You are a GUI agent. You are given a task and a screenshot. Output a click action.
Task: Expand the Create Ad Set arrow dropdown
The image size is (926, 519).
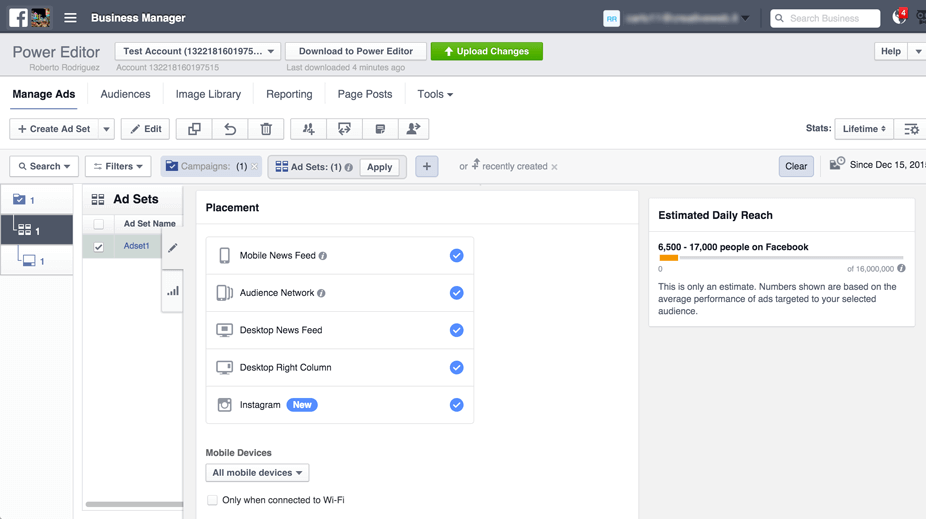click(x=106, y=129)
